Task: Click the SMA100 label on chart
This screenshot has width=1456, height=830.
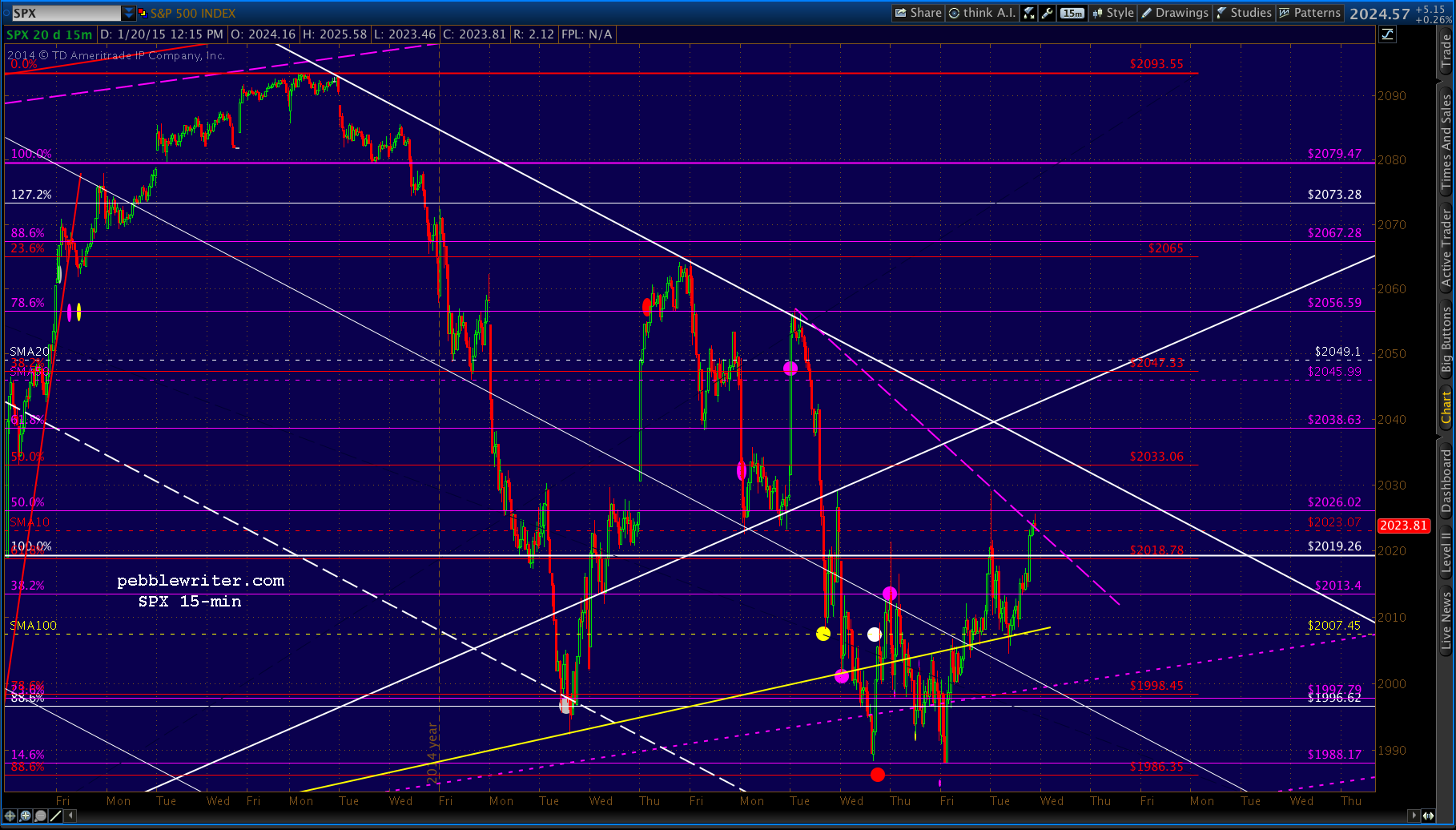Action: tap(34, 626)
